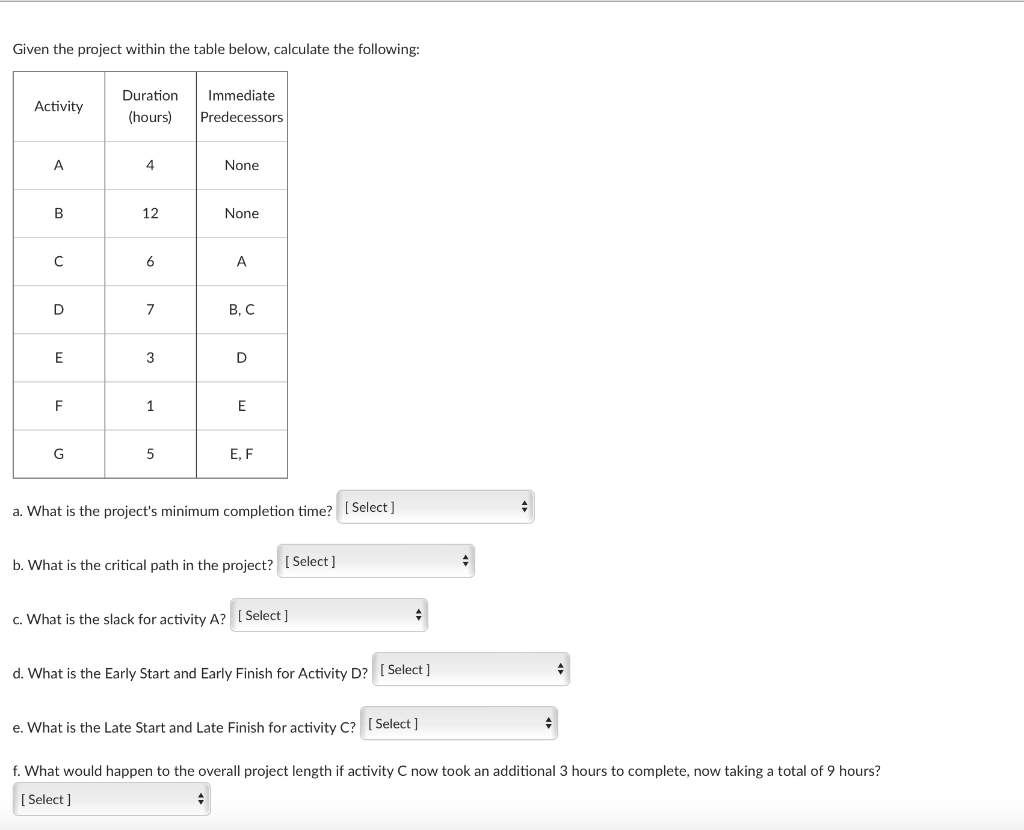1024x830 pixels.
Task: Click arrow icon on slack selector for question c
Action: [x=418, y=615]
